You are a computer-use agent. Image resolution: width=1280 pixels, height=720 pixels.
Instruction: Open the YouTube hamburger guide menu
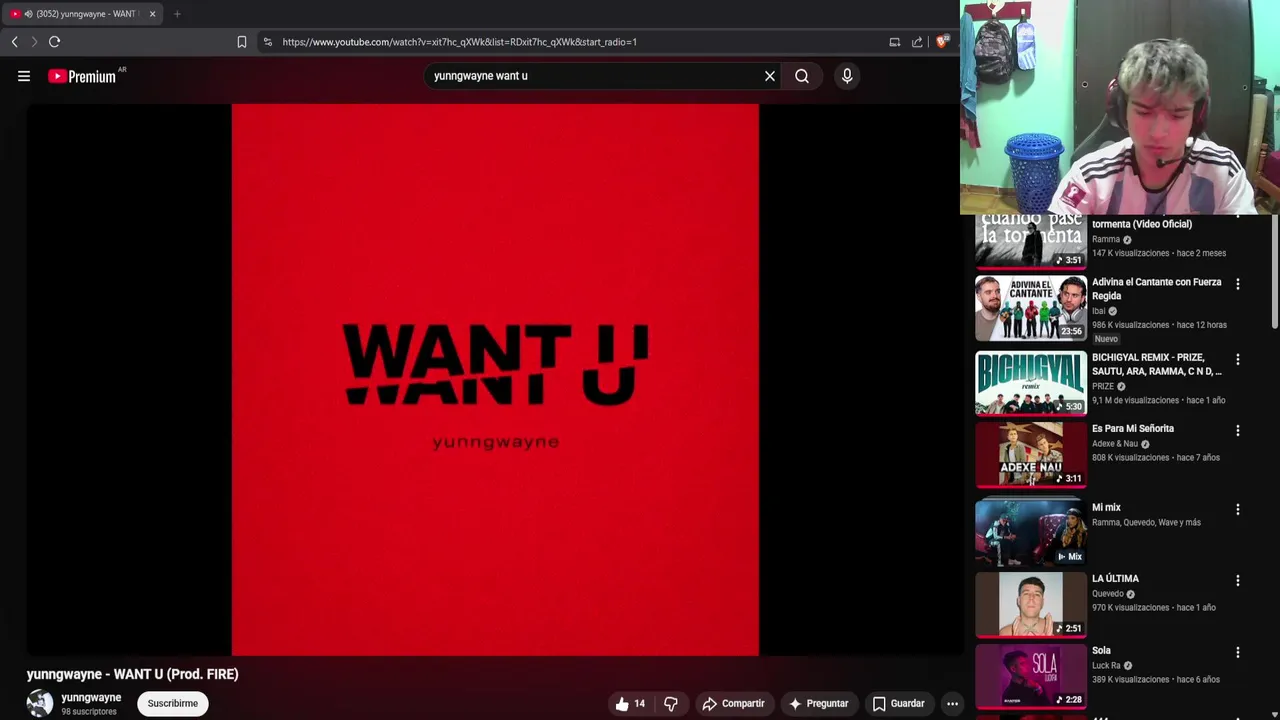[x=24, y=76]
